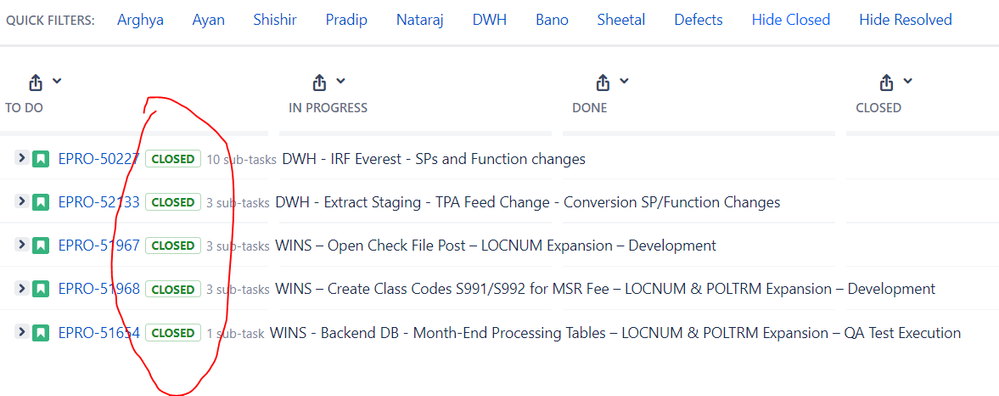Image resolution: width=999 pixels, height=396 pixels.
Task: Click the export icon above IN PROGRESS
Action: 319,82
